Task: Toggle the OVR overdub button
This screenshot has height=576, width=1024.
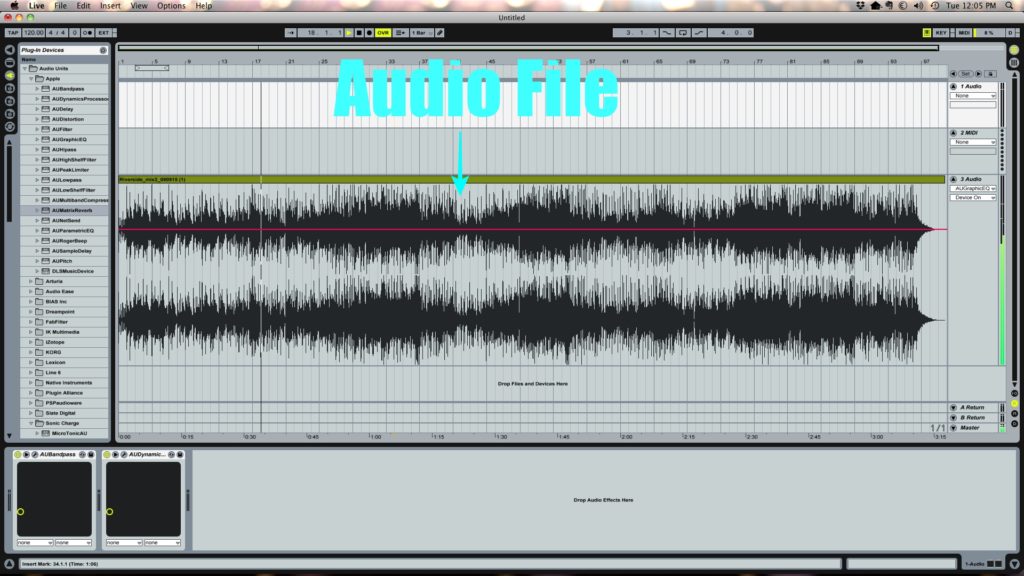Action: (x=383, y=33)
